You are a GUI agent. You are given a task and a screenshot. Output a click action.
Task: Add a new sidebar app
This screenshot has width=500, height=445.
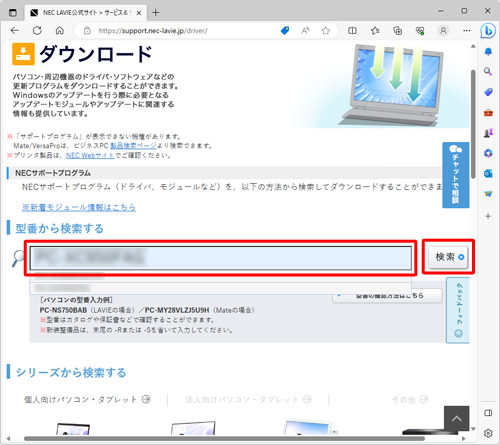(x=488, y=216)
